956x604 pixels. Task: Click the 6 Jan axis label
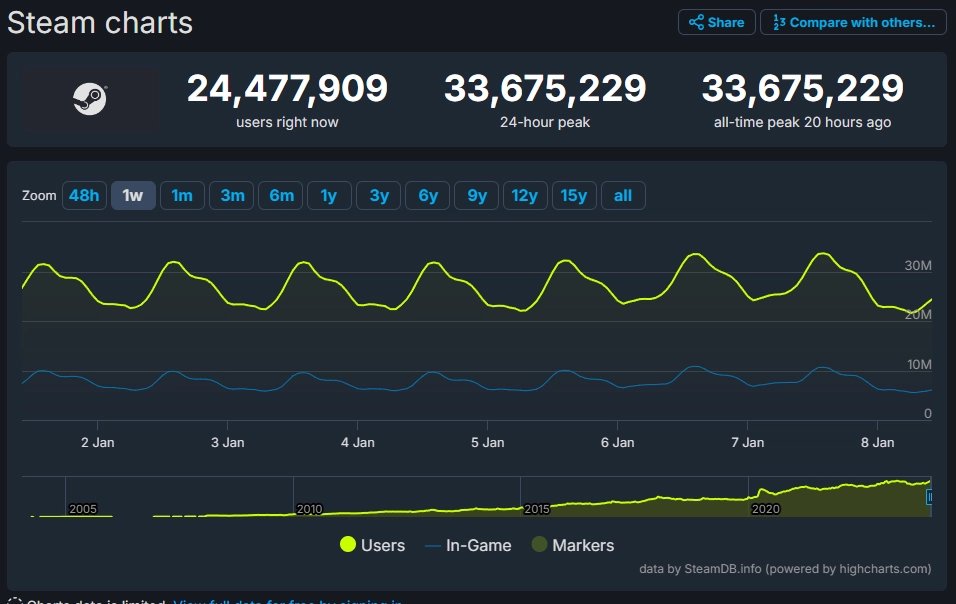[618, 442]
